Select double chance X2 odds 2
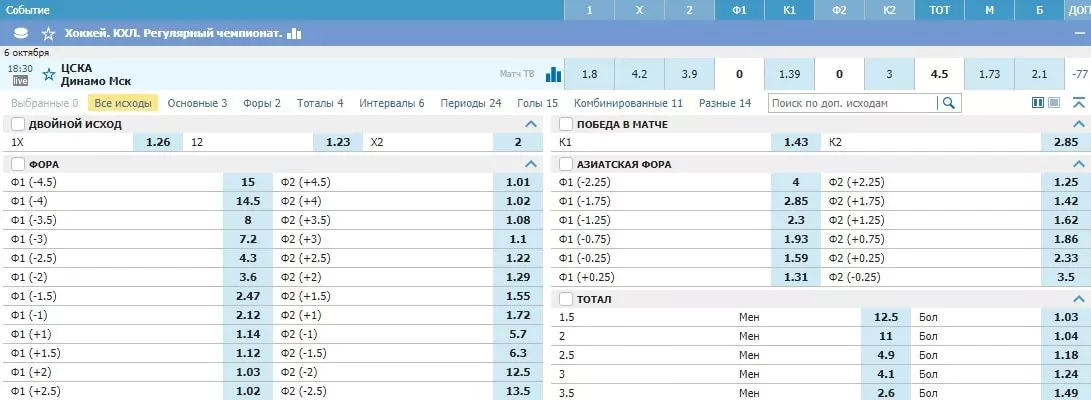 click(x=518, y=142)
